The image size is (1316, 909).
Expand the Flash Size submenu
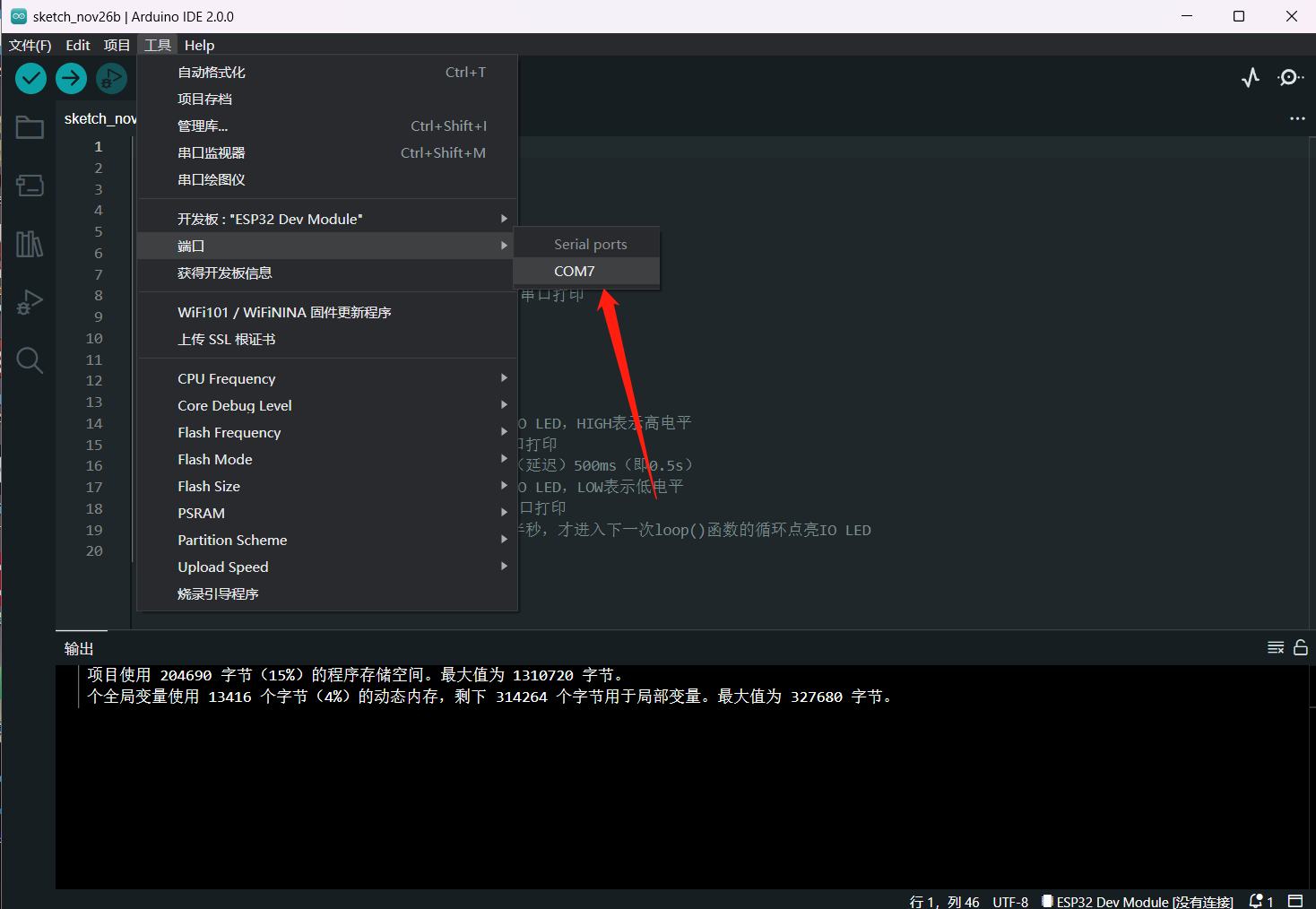click(x=327, y=486)
